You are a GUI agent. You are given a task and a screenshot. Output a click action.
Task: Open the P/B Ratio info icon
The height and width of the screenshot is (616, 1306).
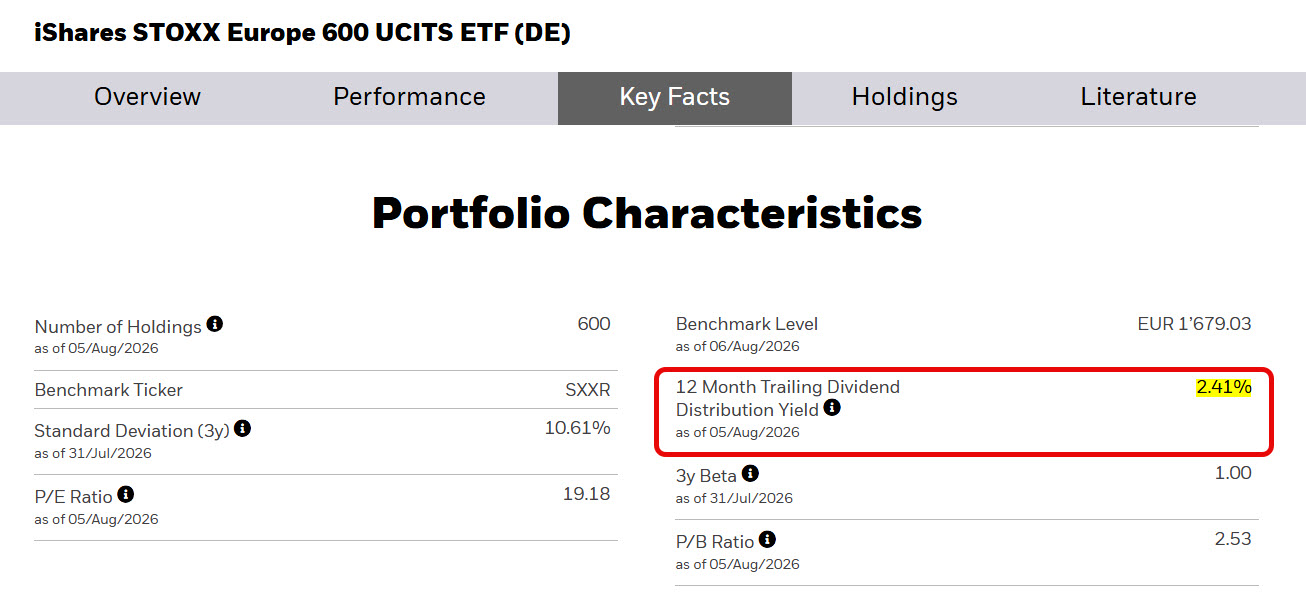pyautogui.click(x=767, y=539)
